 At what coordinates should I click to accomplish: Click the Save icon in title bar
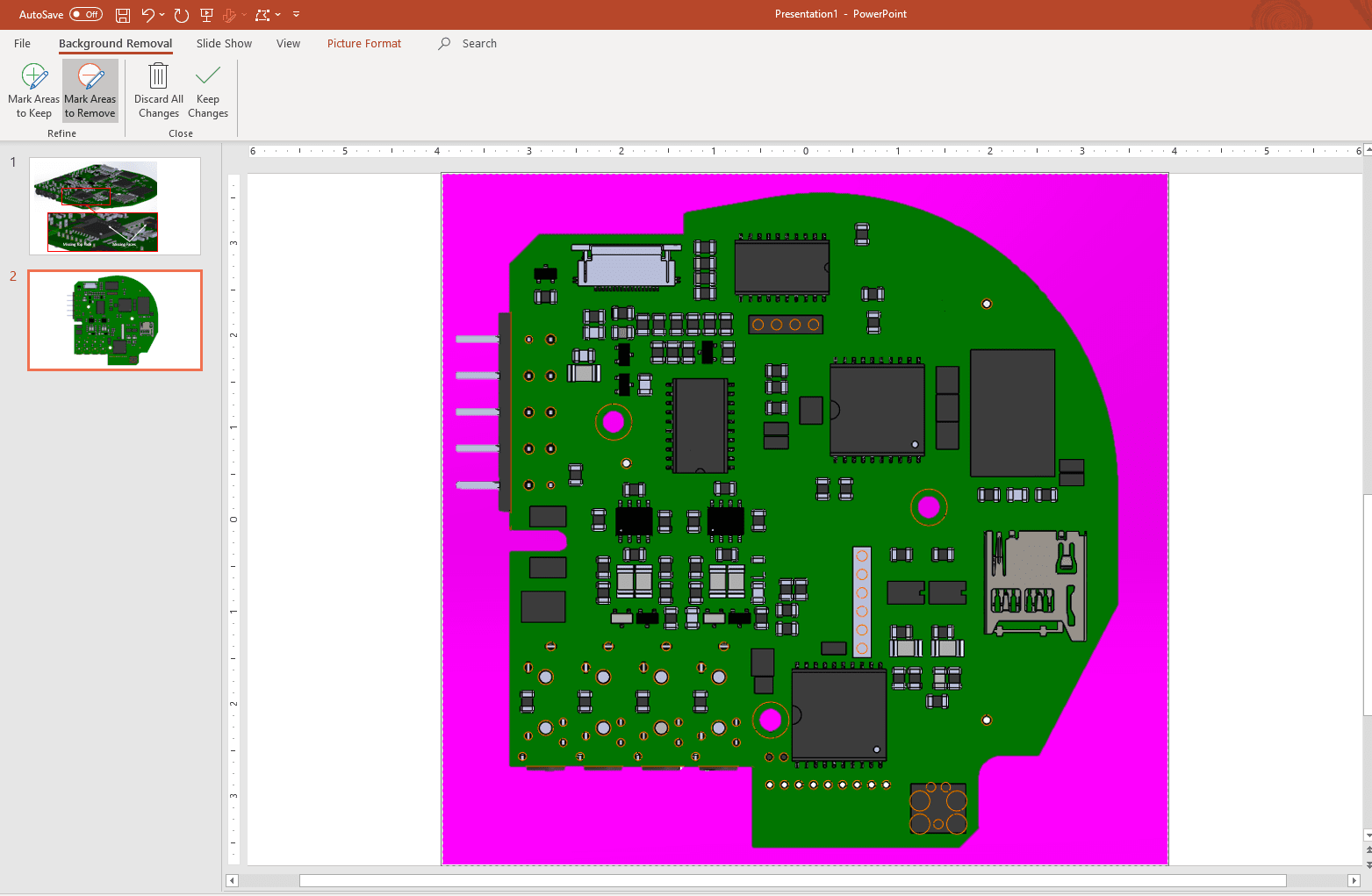pyautogui.click(x=123, y=15)
